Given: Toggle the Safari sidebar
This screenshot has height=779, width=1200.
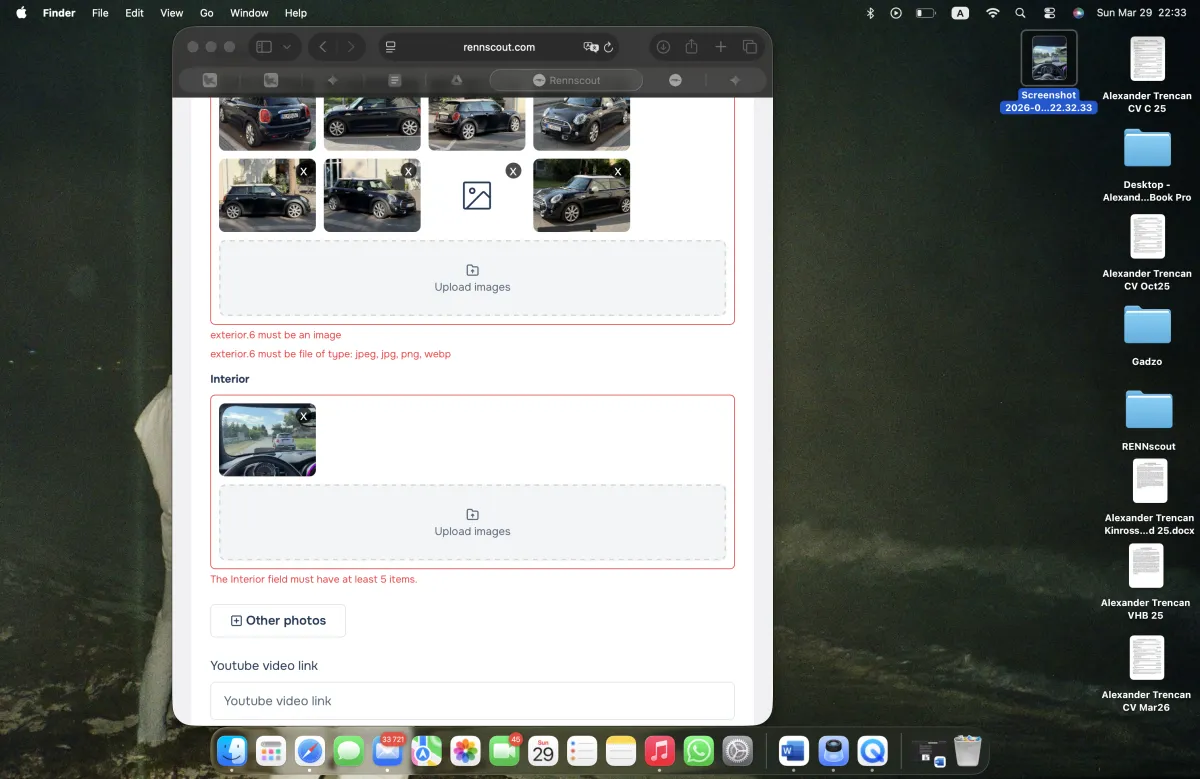Looking at the screenshot, I should (264, 47).
